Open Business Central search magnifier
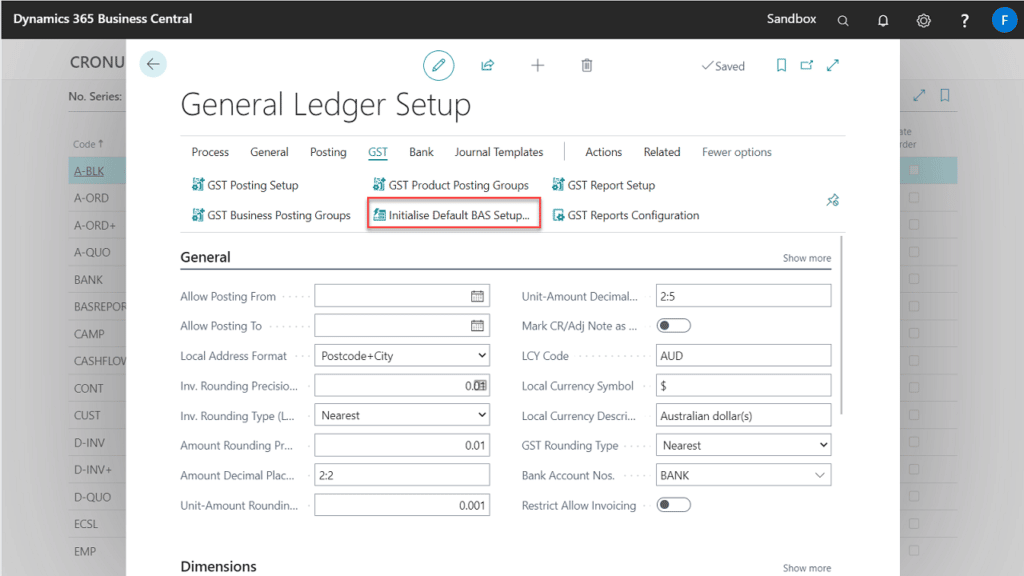 (x=843, y=19)
